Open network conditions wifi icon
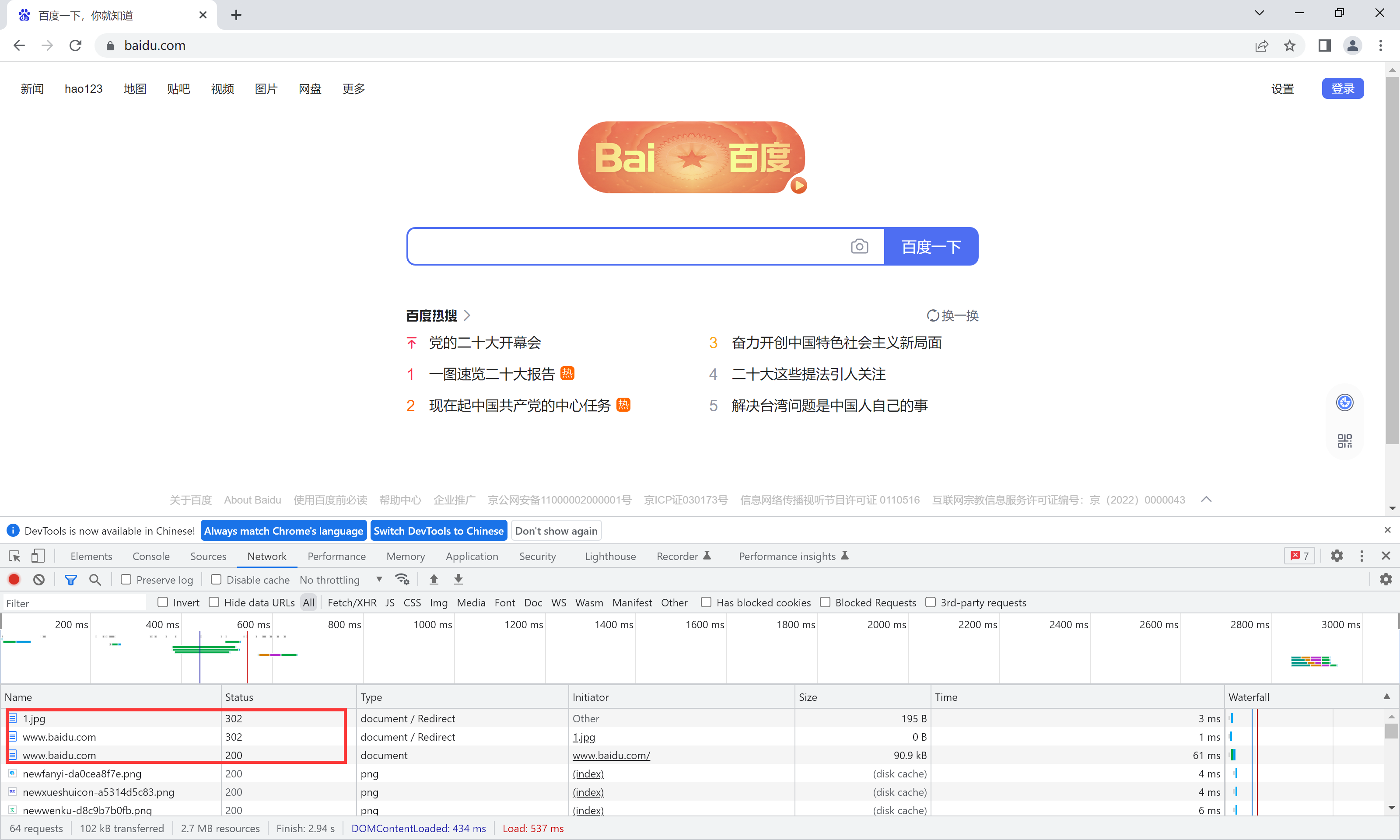This screenshot has height=840, width=1400. [x=402, y=579]
